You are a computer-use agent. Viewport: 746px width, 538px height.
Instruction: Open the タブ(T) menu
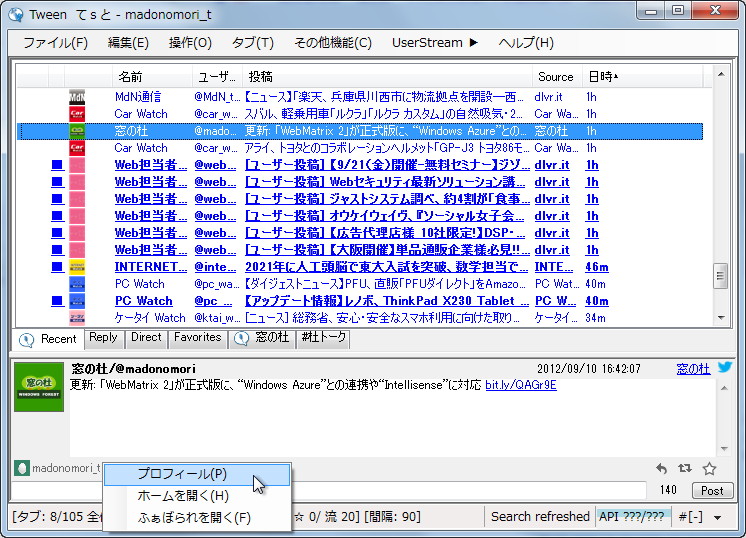252,43
